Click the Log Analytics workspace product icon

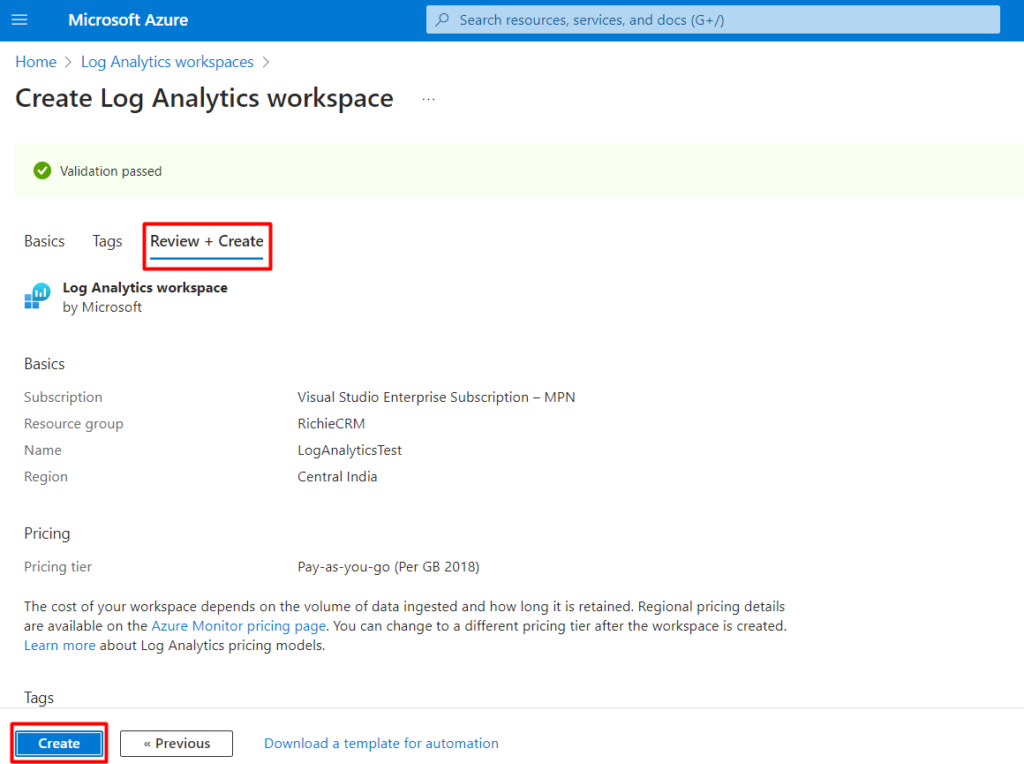pyautogui.click(x=37, y=296)
